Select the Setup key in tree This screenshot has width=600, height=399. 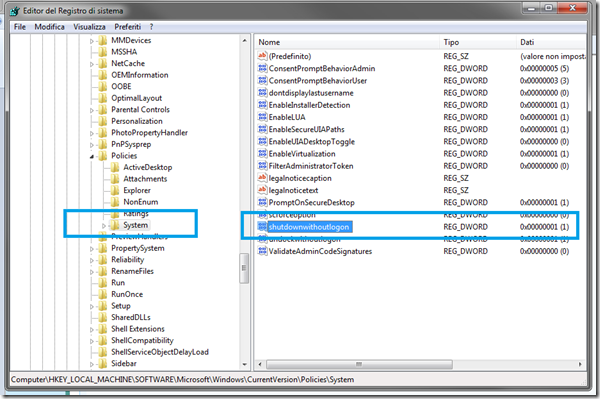tap(121, 306)
